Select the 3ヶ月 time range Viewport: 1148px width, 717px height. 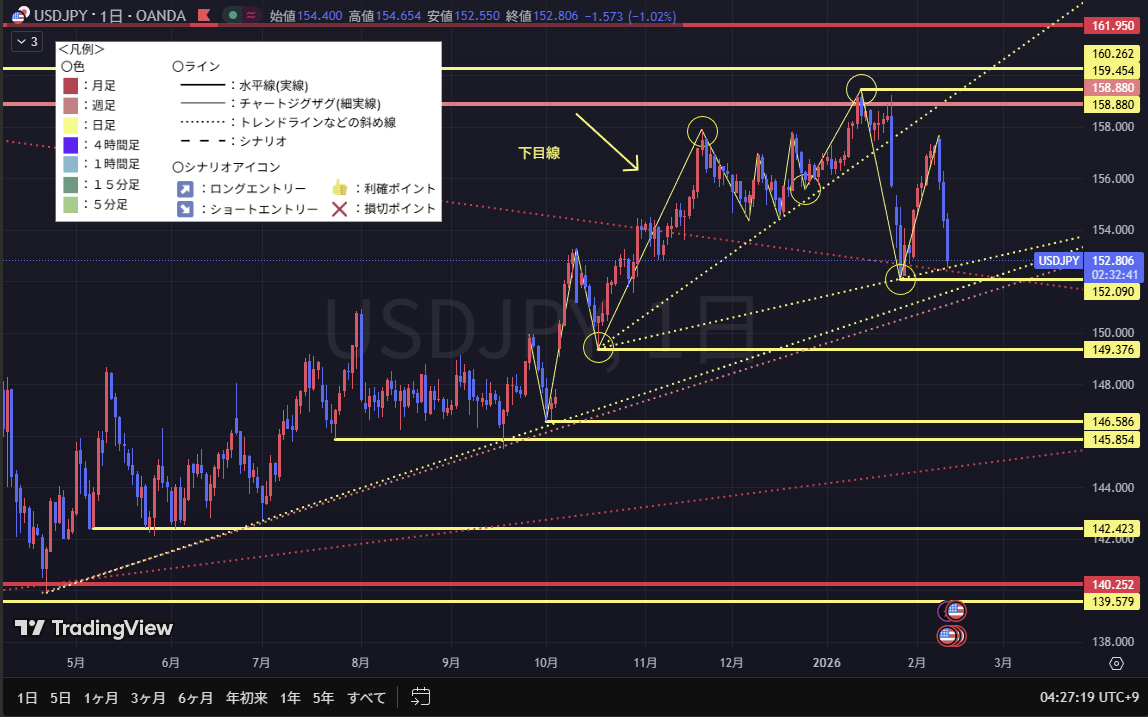[148, 697]
